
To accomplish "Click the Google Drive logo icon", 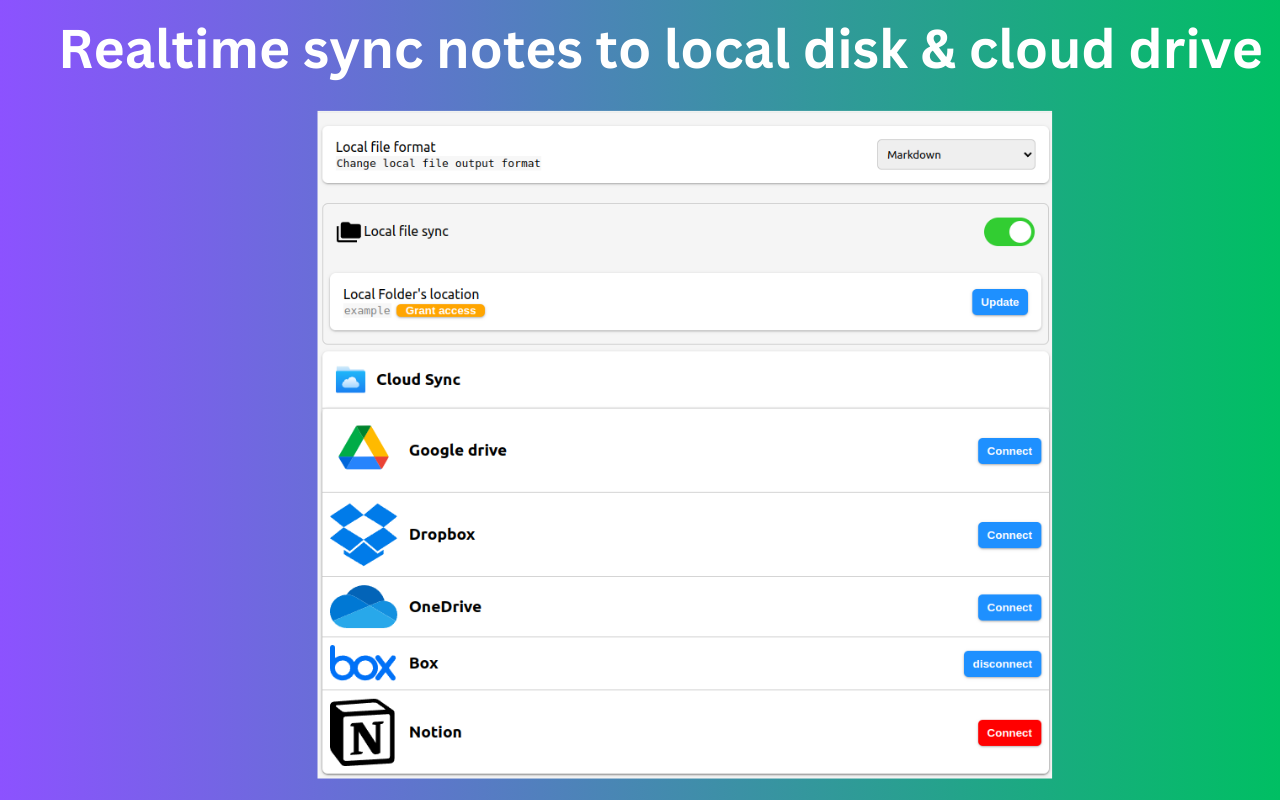I will (x=363, y=449).
